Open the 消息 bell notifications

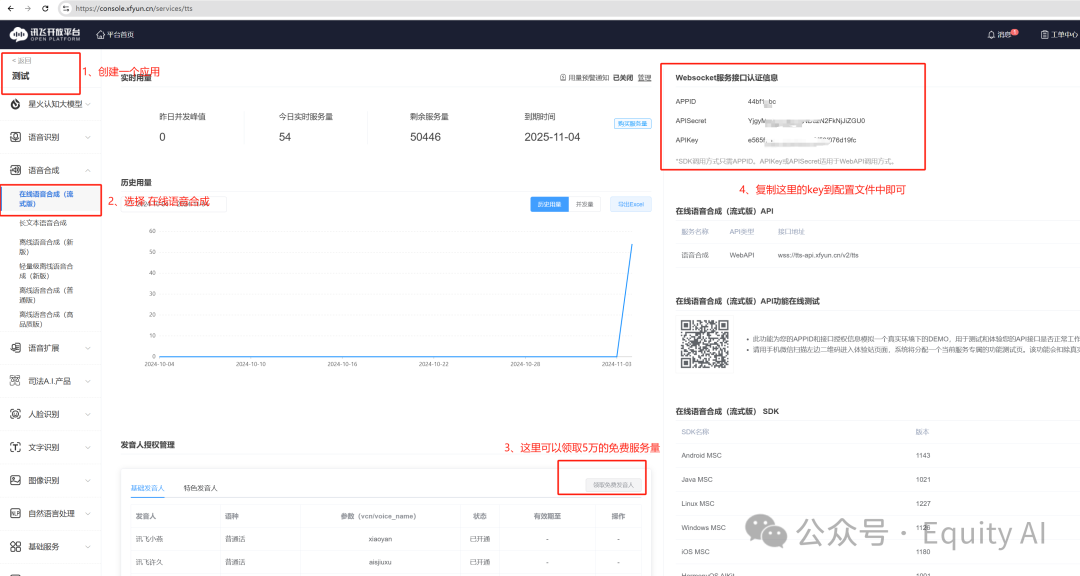(991, 34)
